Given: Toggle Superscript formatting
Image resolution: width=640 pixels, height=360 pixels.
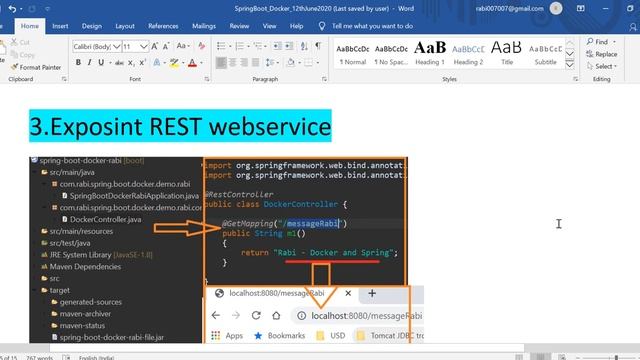Looking at the screenshot, I should 142,63.
